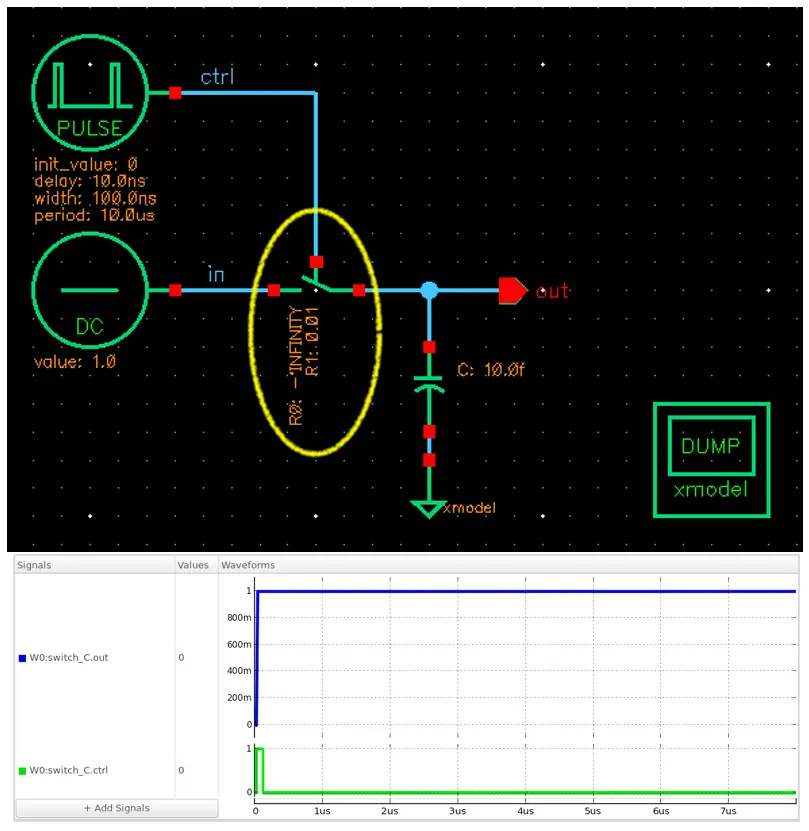809x831 pixels.
Task: Click the R0: -INFINITY switch parameter
Action: [296, 366]
